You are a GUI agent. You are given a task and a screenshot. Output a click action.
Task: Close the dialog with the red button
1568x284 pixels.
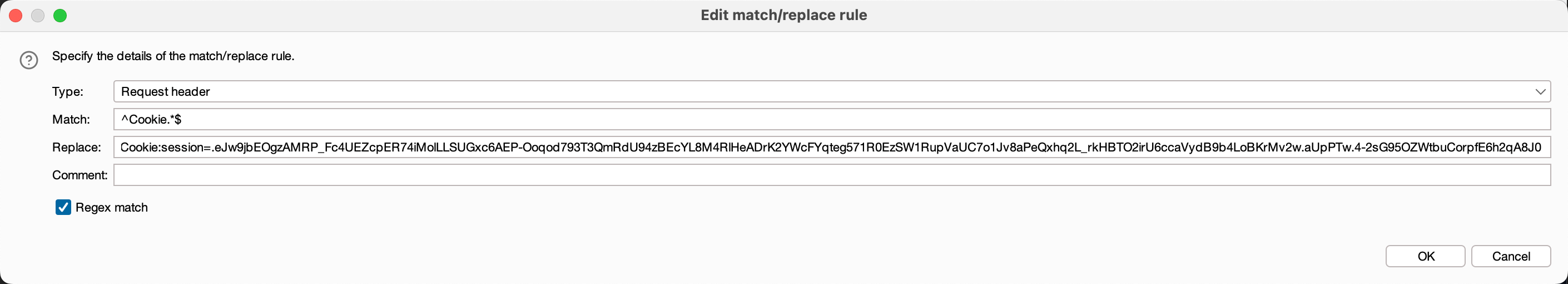point(16,16)
